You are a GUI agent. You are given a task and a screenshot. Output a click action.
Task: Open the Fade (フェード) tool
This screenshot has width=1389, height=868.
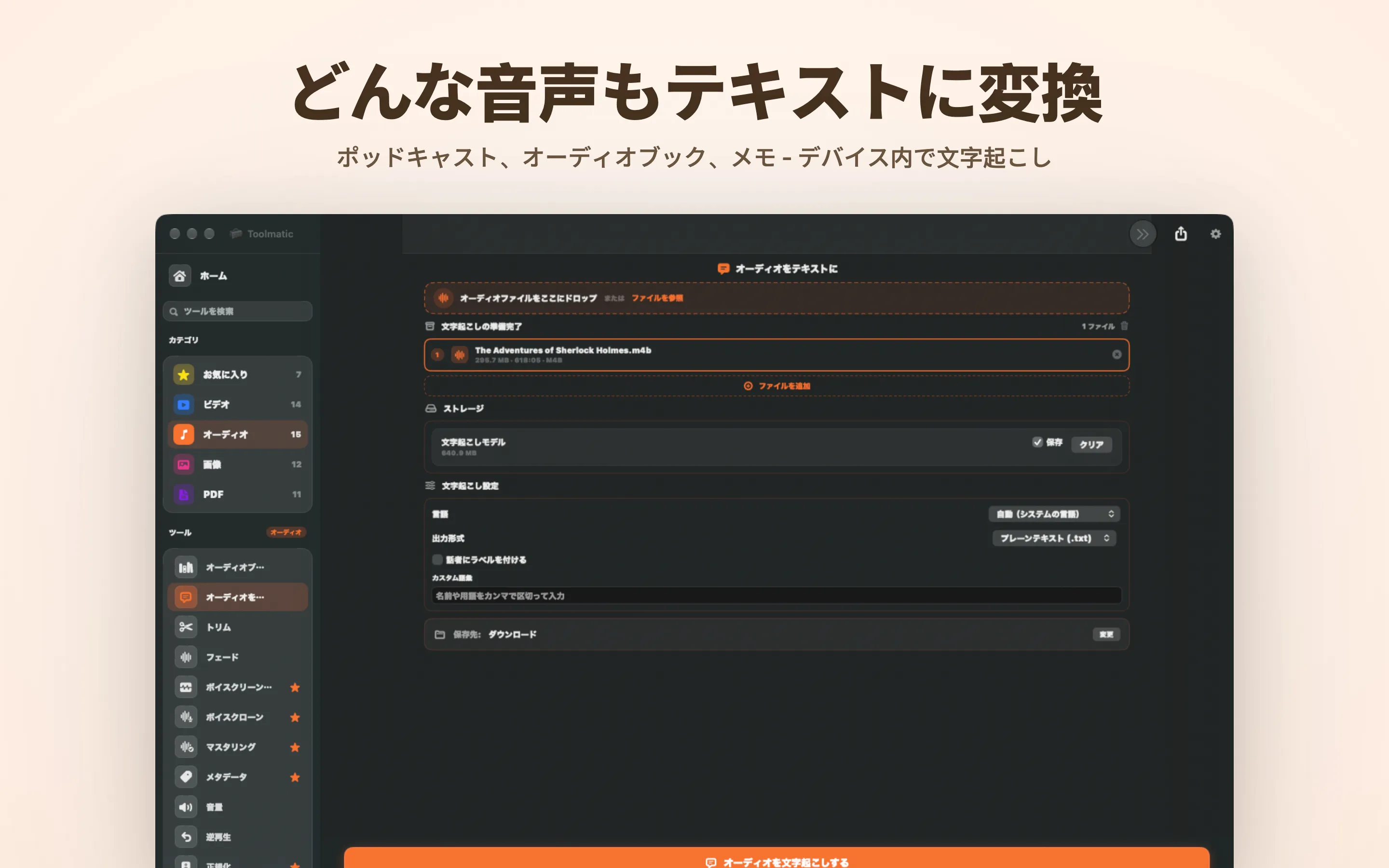point(238,657)
